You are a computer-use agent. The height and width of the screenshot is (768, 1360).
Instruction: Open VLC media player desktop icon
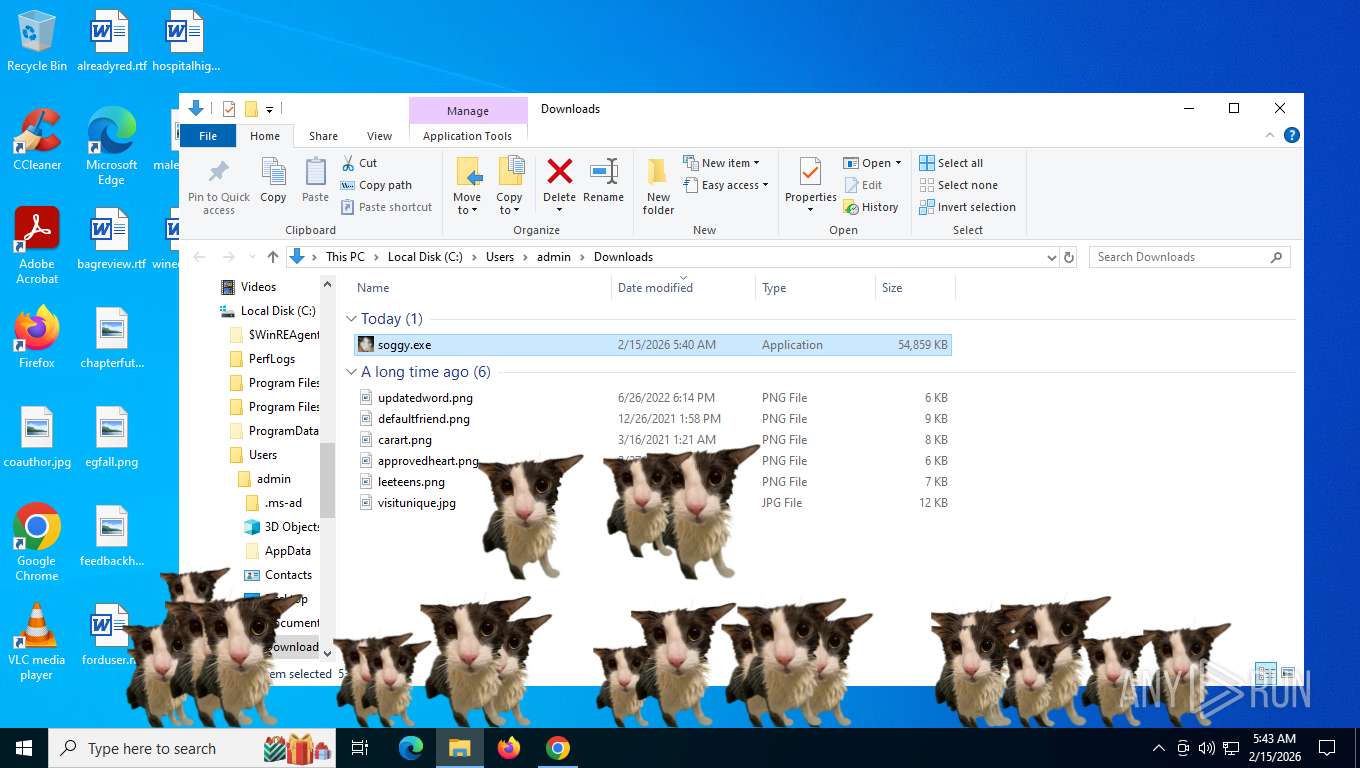37,642
